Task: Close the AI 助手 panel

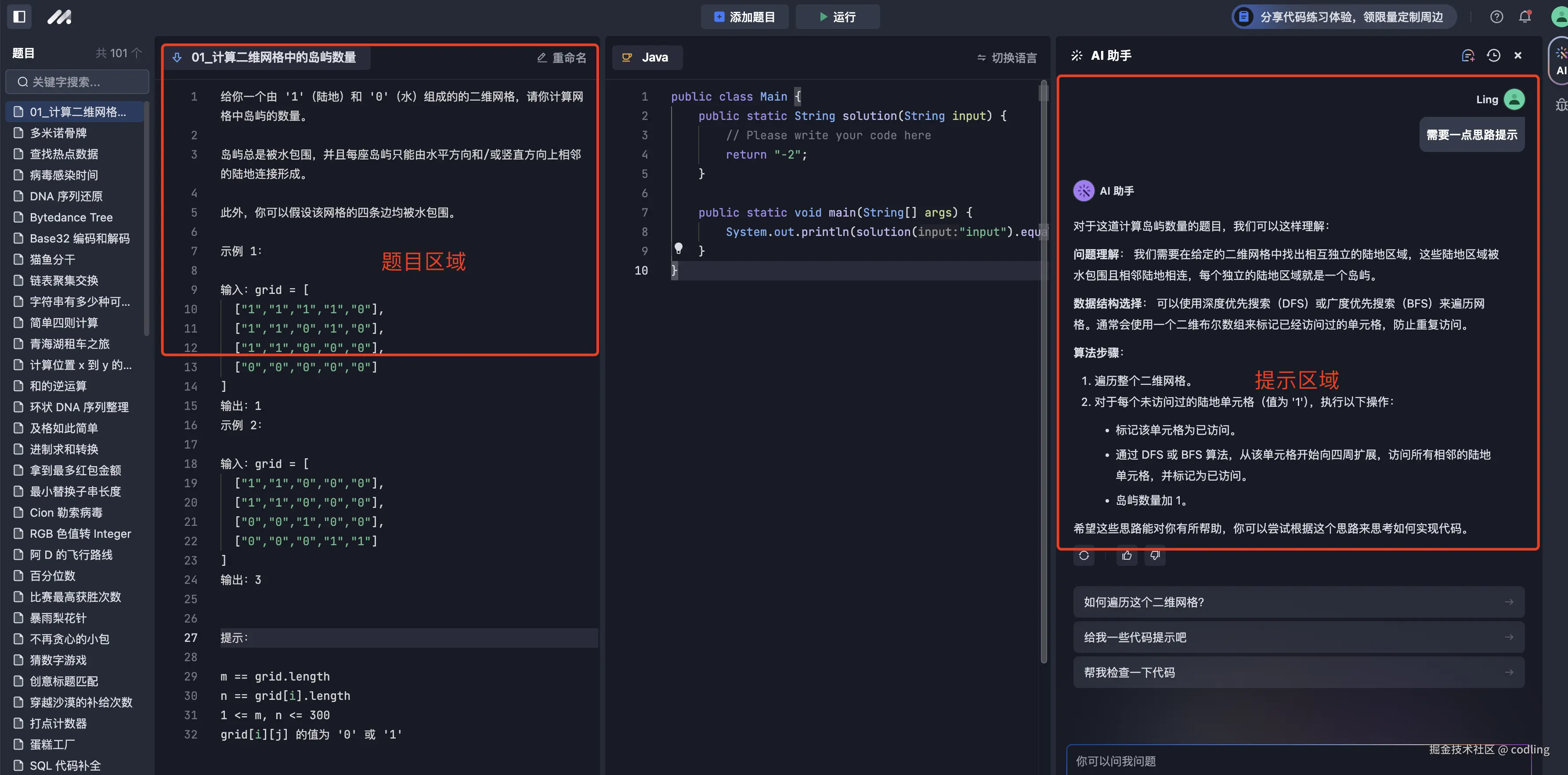Action: 1517,55
